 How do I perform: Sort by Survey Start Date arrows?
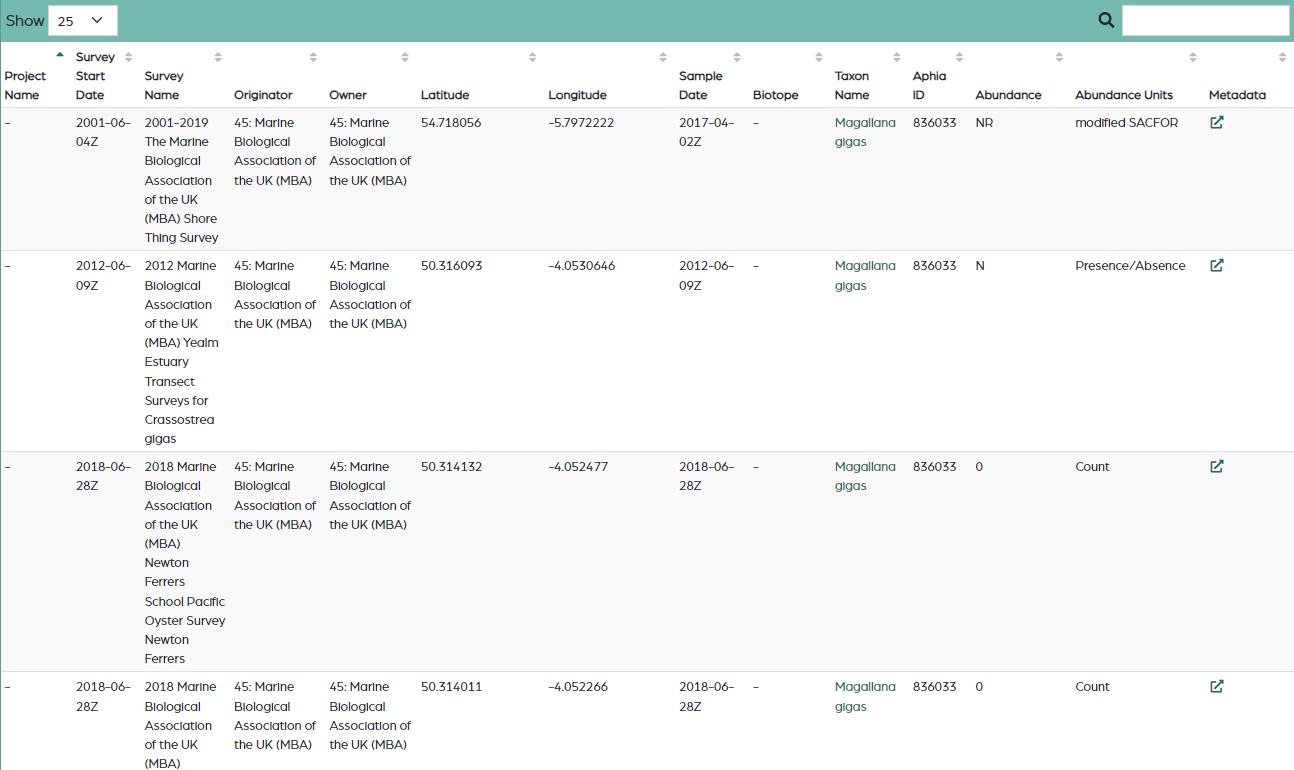point(128,57)
